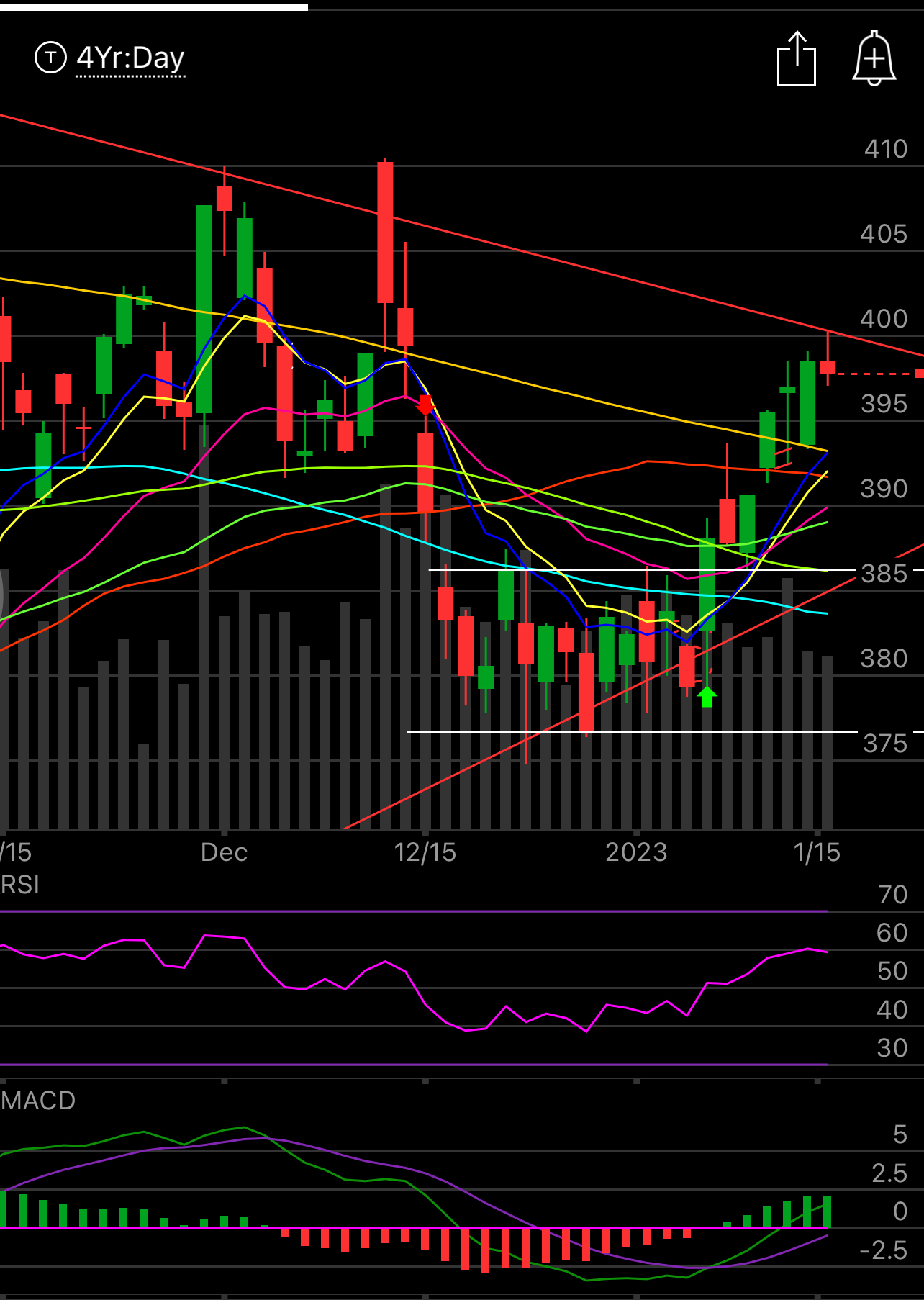Screen dimensions: 924x1300
Task: Tap the 375 price axis label
Action: (885, 744)
